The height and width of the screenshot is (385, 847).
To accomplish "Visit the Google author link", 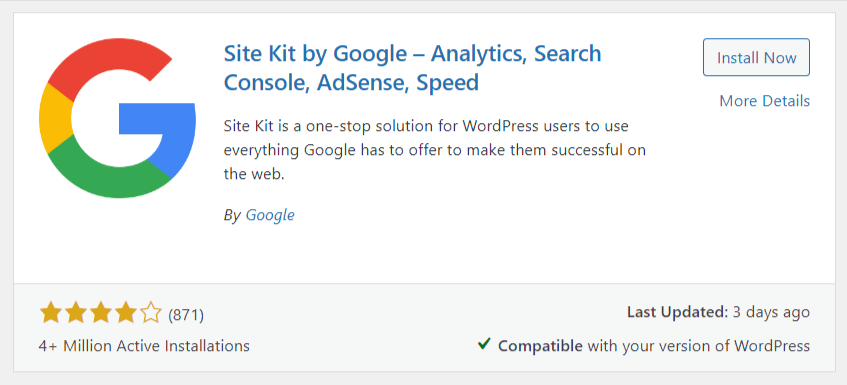I will [x=270, y=215].
